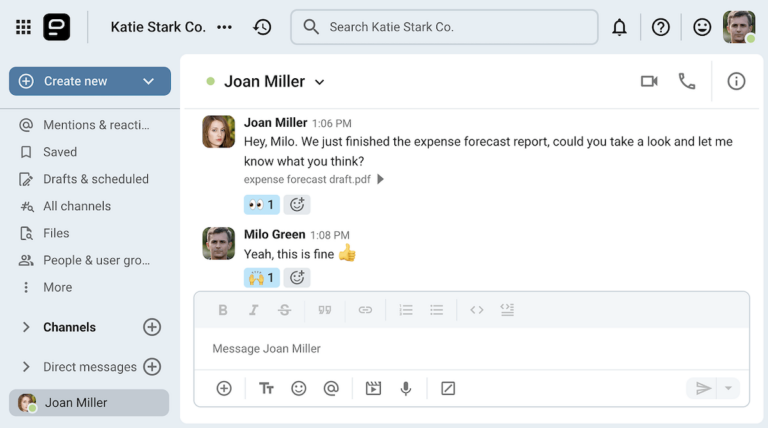Mention someone with @ icon
Image resolution: width=768 pixels, height=428 pixels.
click(x=331, y=388)
